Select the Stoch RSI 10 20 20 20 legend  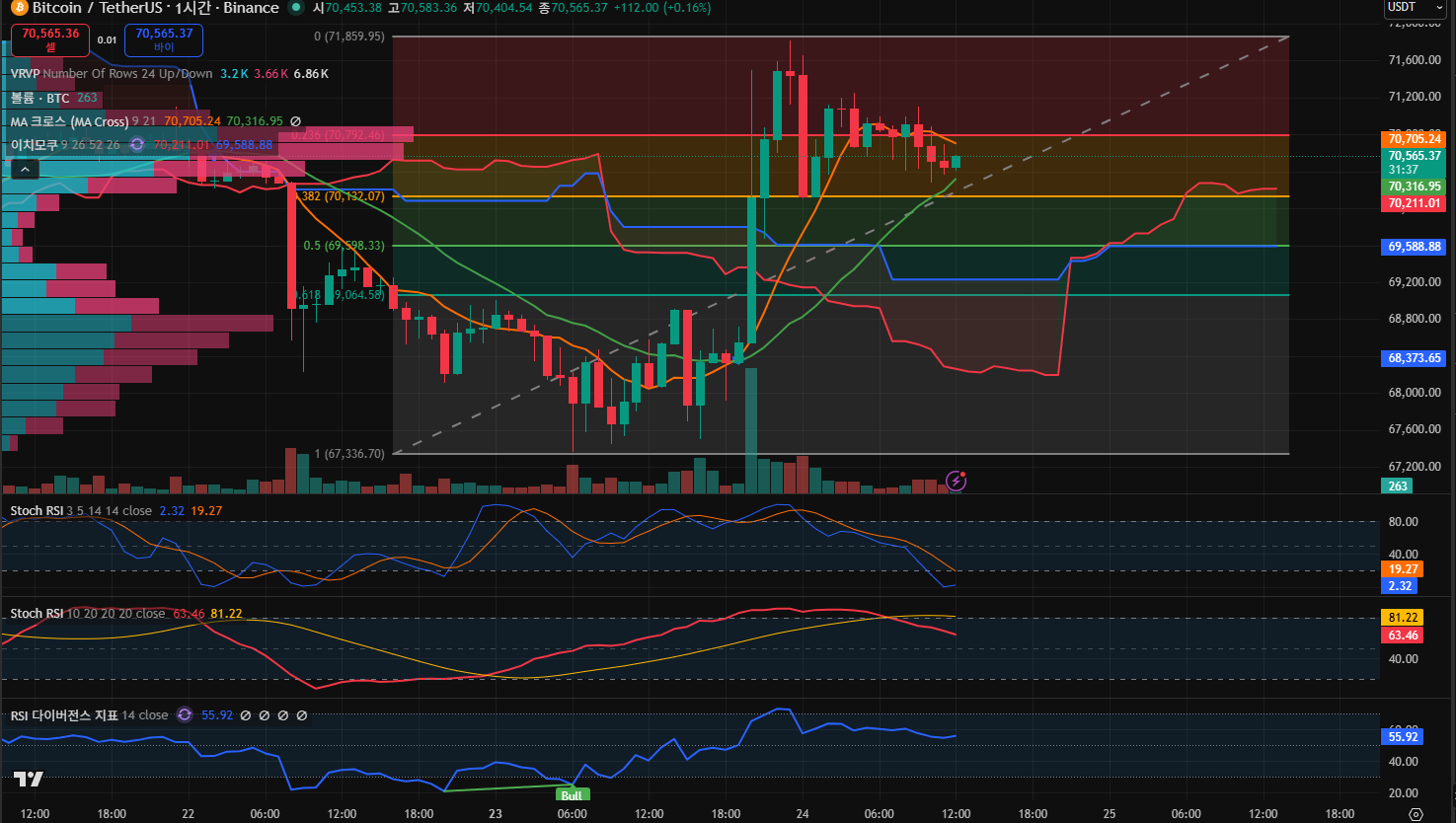pyautogui.click(x=87, y=614)
